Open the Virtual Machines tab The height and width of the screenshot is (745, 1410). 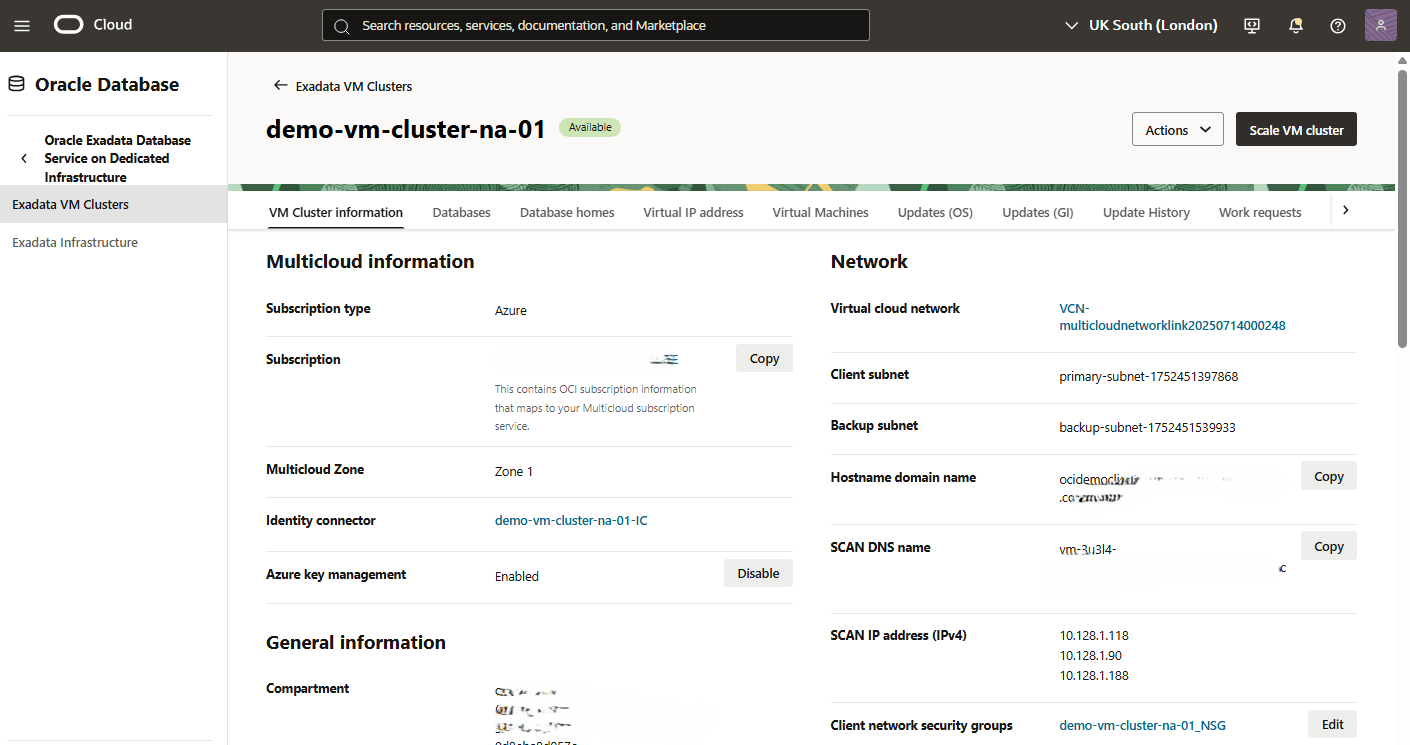tap(820, 212)
